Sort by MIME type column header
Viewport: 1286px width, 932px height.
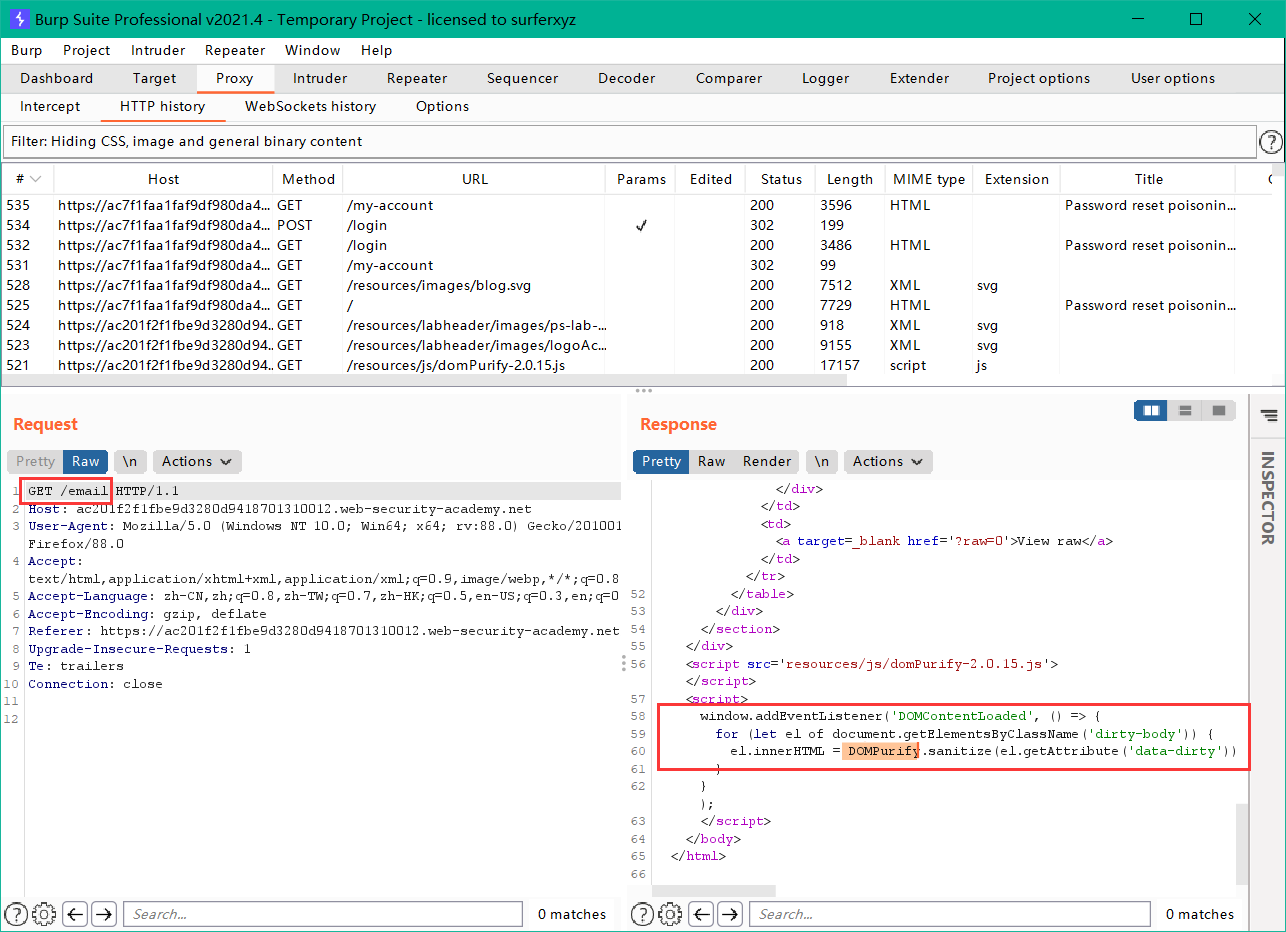(929, 179)
